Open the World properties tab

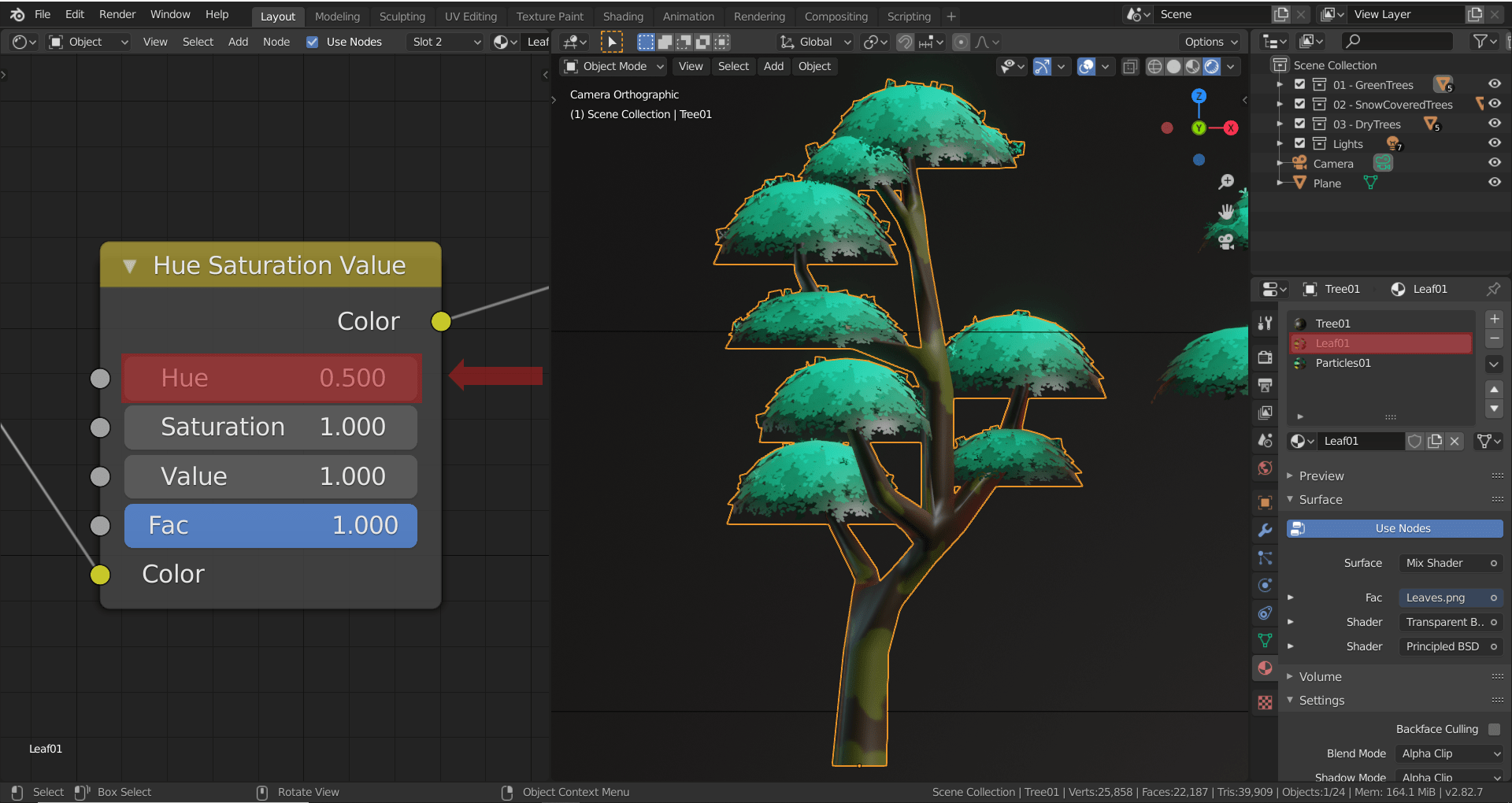1266,468
